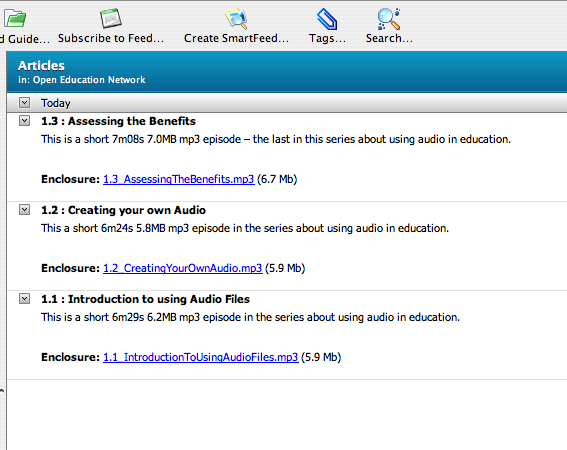Click the green folder Guide icon

coord(15,18)
